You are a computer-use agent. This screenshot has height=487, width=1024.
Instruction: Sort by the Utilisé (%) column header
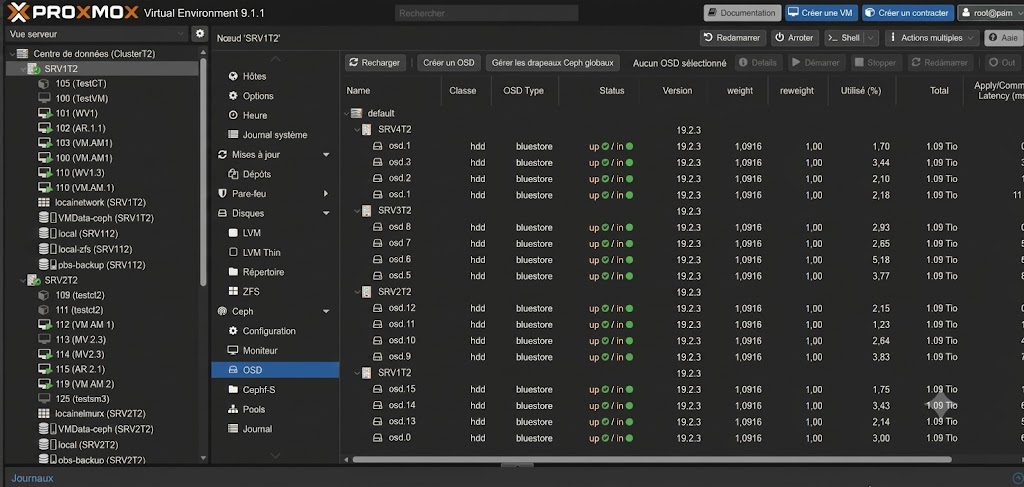(861, 91)
